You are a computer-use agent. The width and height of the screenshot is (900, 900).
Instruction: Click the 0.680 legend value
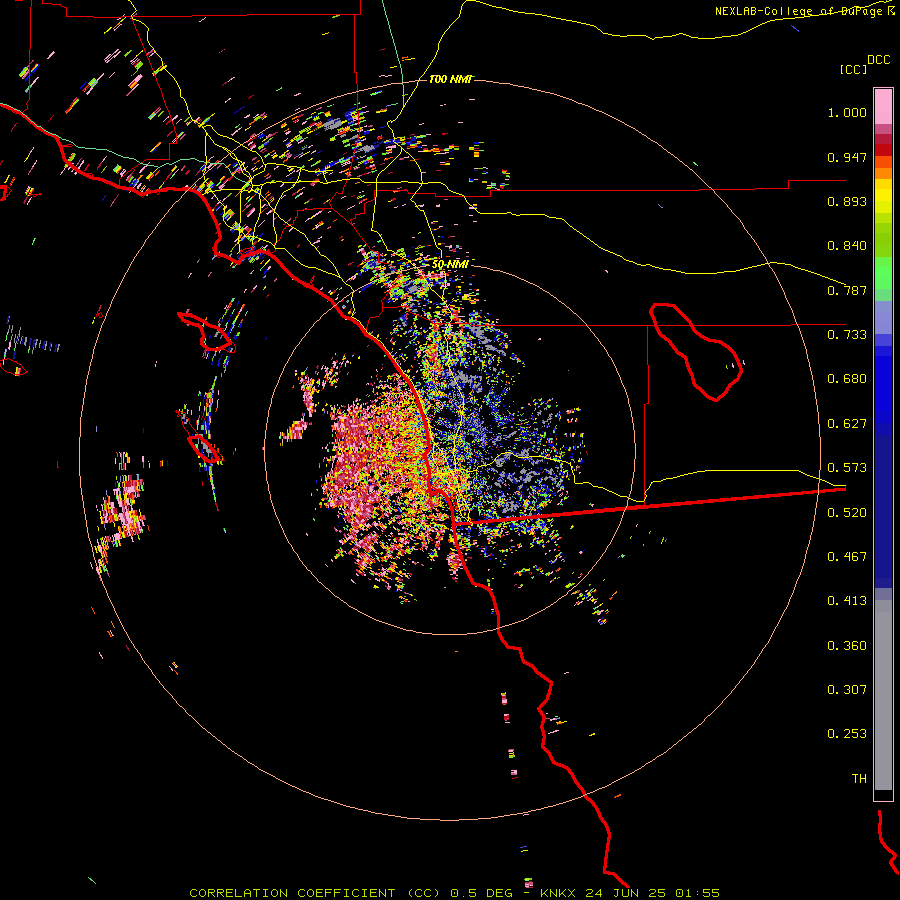point(847,379)
